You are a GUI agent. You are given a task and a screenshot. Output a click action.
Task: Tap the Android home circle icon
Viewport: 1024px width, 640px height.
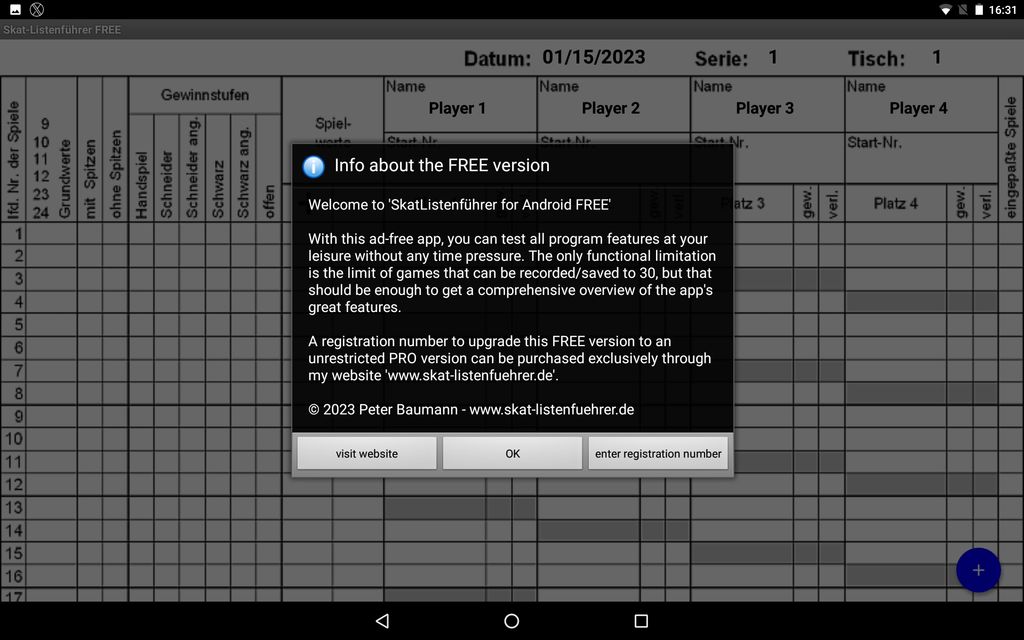[512, 621]
